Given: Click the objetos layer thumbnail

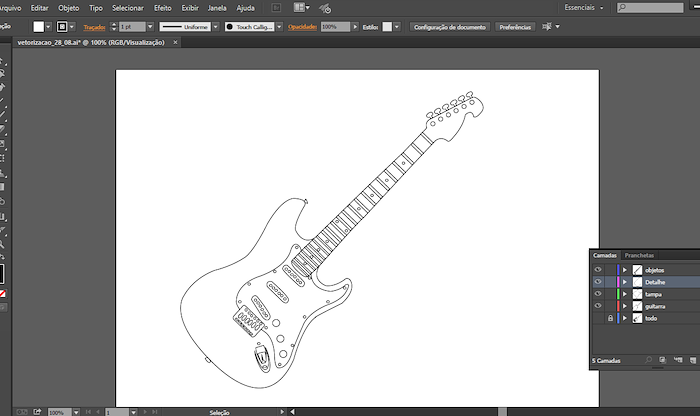Looking at the screenshot, I should coord(638,270).
